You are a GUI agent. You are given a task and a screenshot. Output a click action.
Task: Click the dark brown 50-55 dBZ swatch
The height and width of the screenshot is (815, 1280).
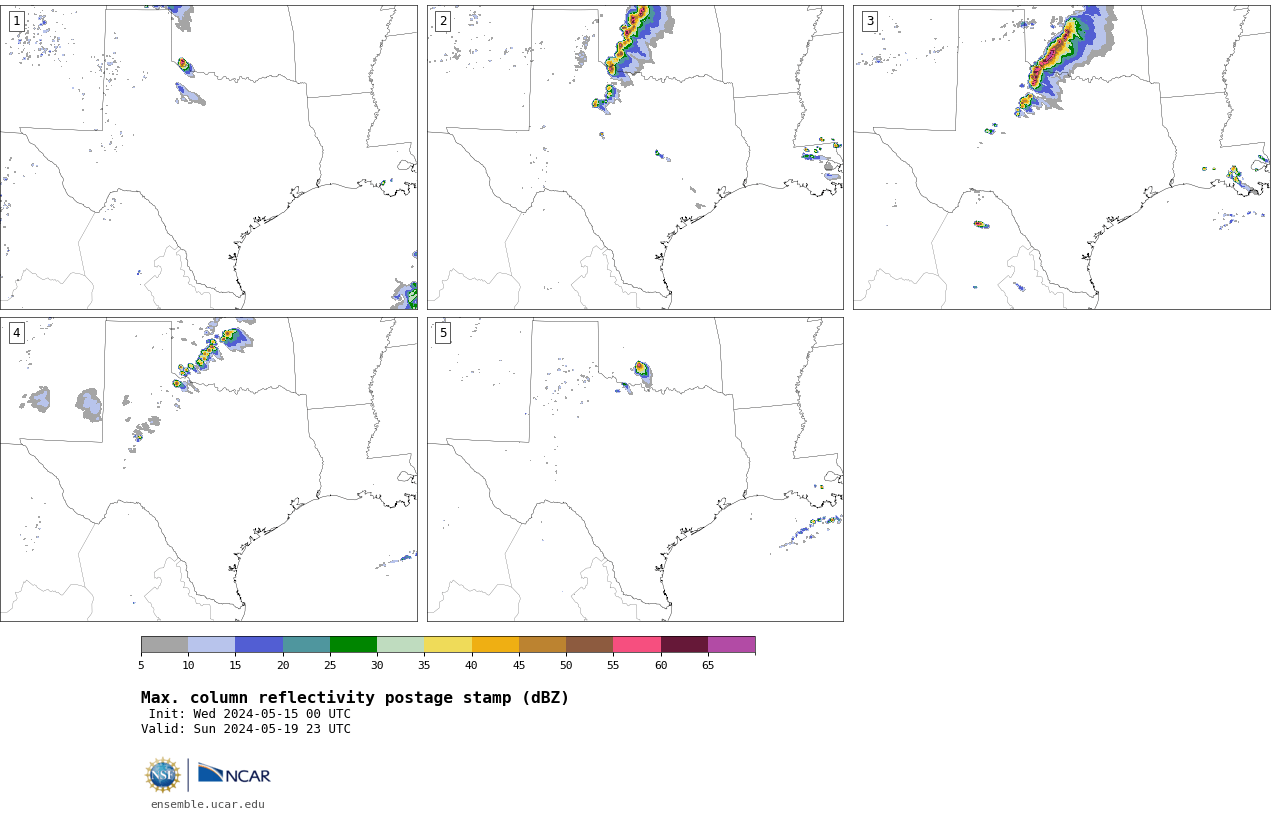click(589, 644)
